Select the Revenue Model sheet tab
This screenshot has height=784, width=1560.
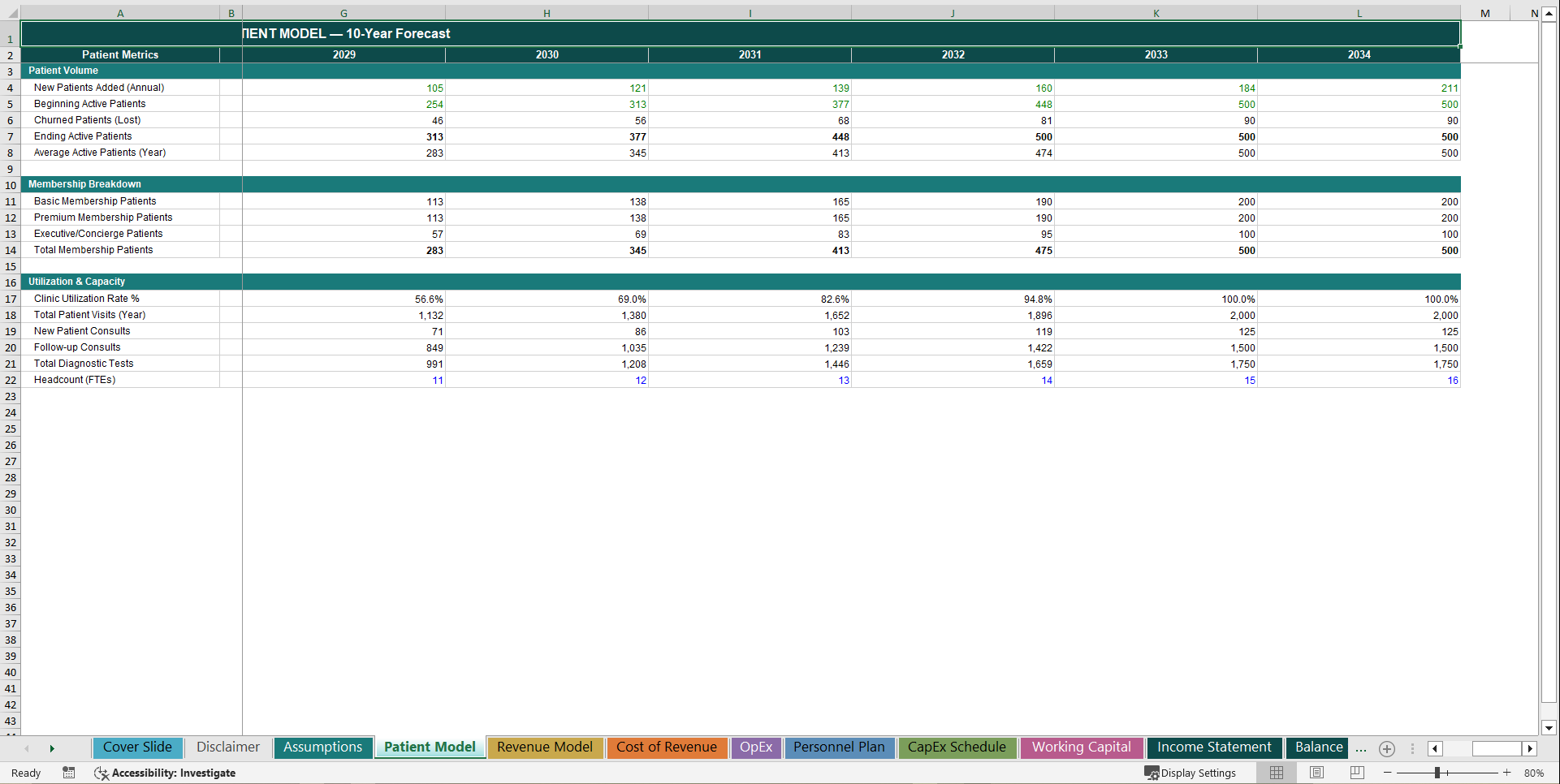(x=545, y=747)
